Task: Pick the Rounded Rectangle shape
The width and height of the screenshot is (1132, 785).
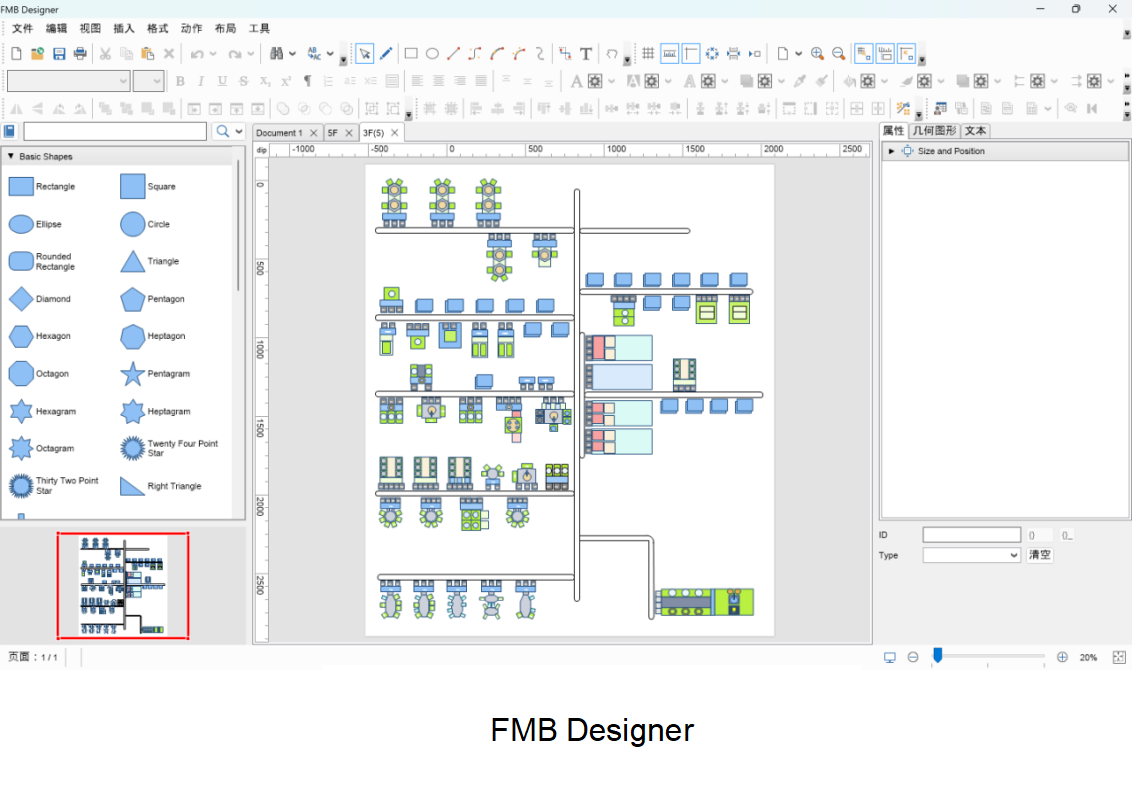Action: [21, 261]
